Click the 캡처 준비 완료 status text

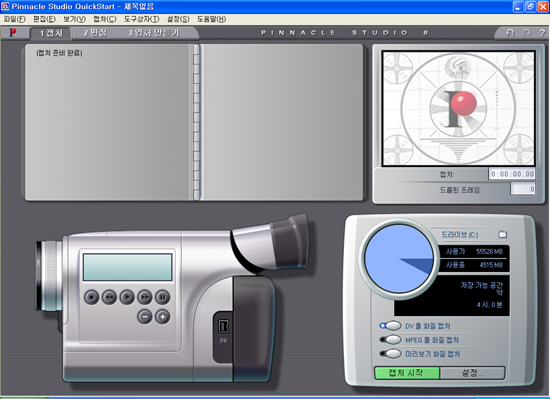pyautogui.click(x=59, y=53)
